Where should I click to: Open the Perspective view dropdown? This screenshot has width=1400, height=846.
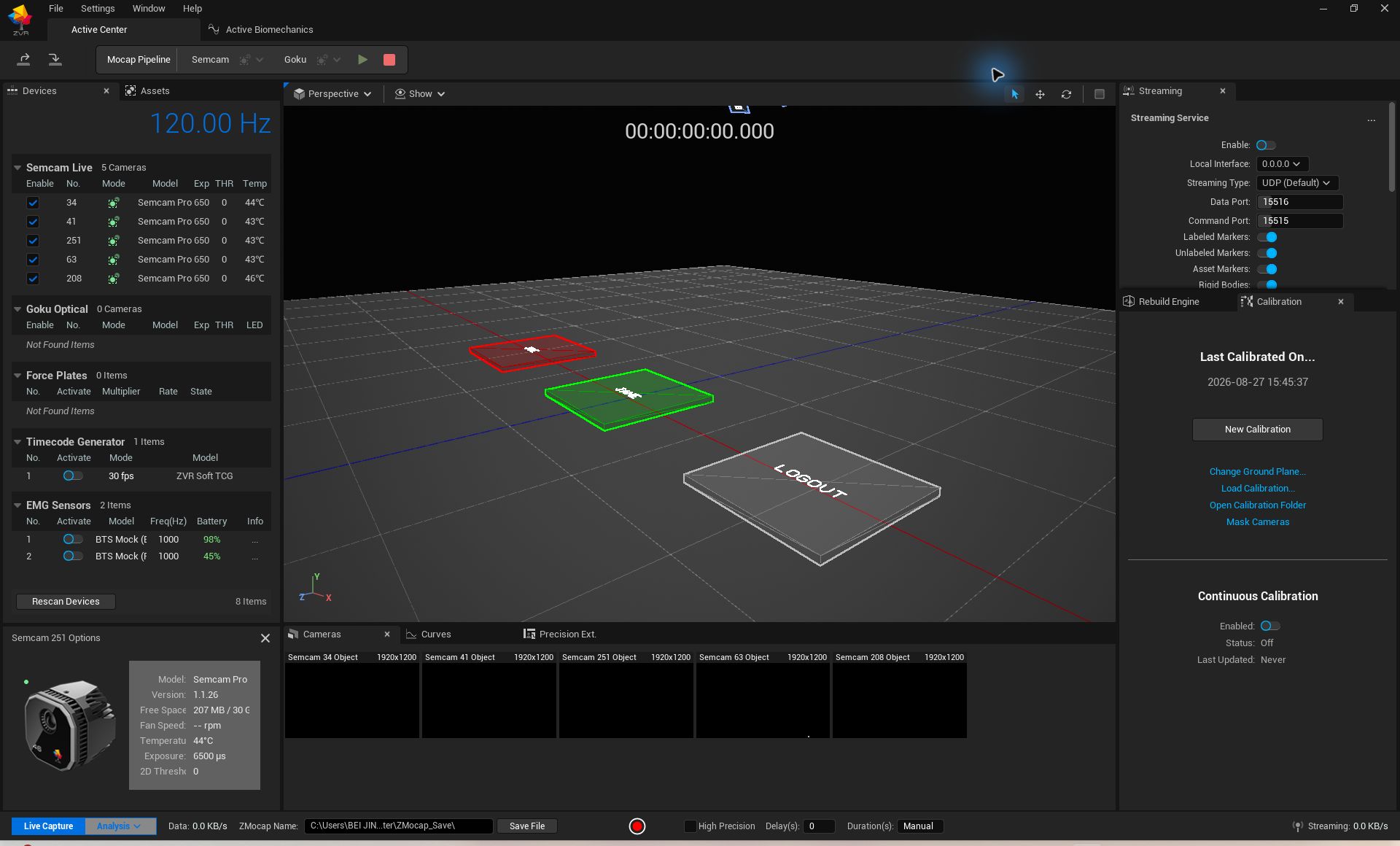point(332,94)
